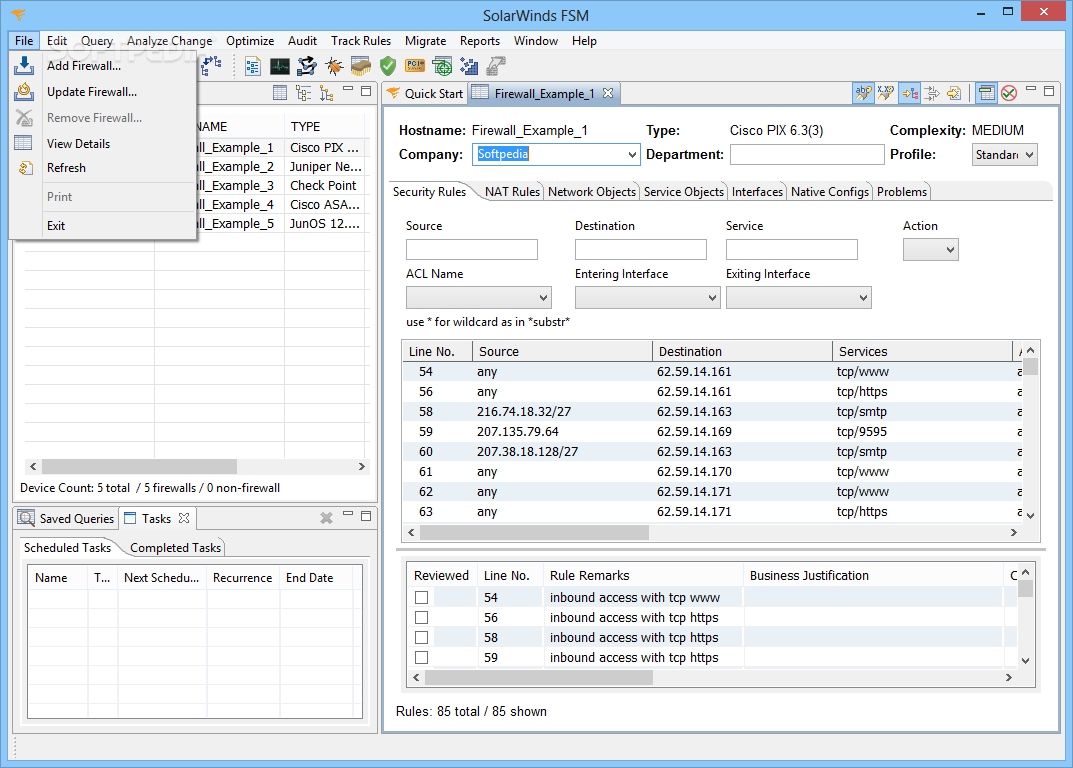The width and height of the screenshot is (1073, 768).
Task: Click the Source filter input field
Action: [x=471, y=250]
